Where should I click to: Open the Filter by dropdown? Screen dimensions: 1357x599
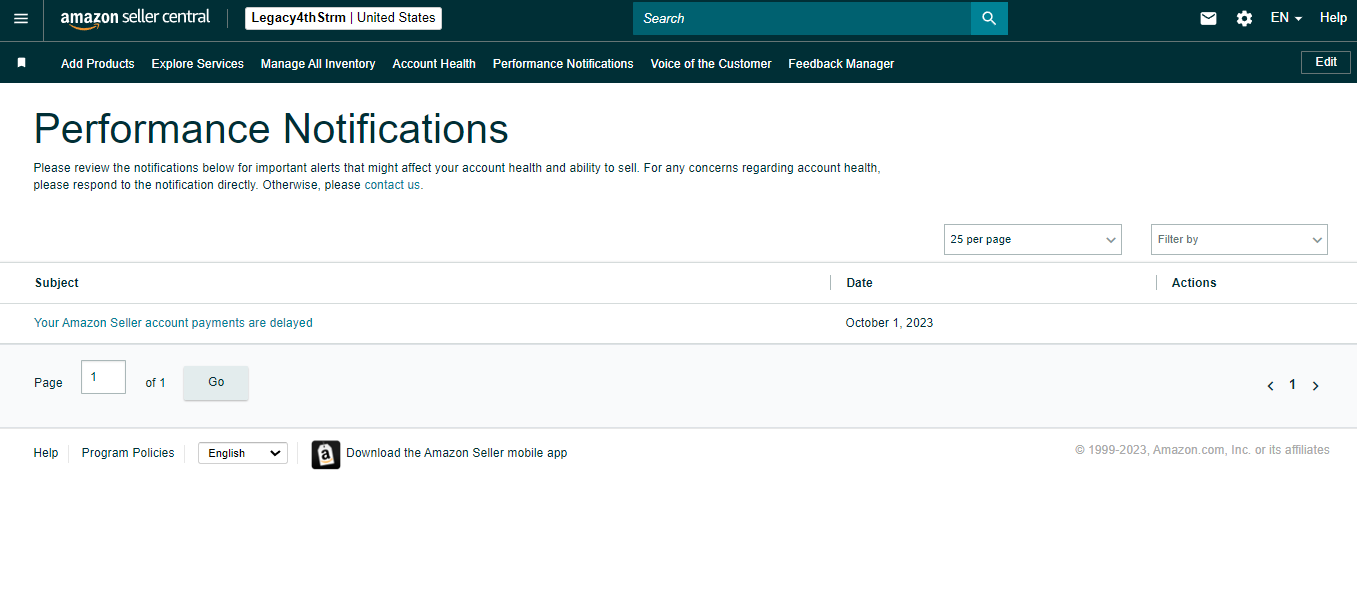(x=1239, y=240)
